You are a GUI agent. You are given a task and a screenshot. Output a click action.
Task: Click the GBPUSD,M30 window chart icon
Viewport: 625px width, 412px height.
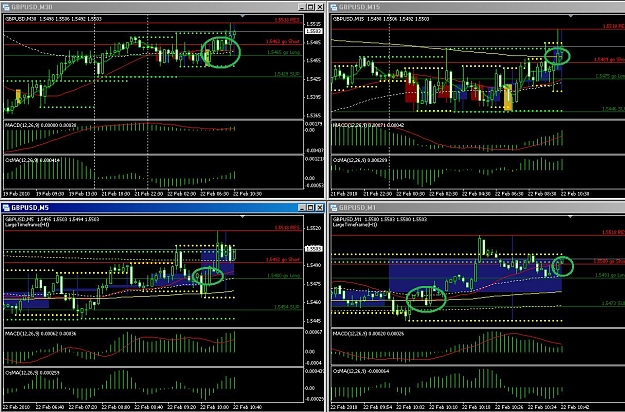point(6,7)
